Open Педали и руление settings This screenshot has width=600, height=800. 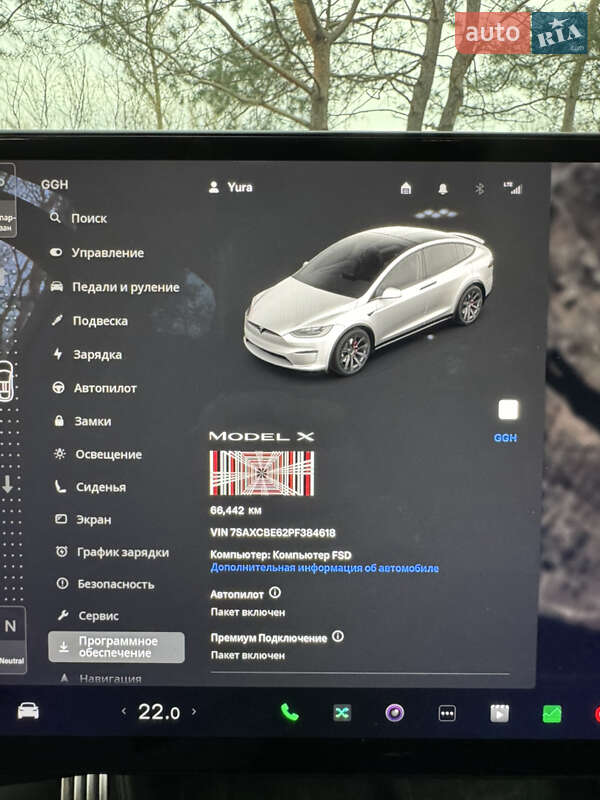[x=115, y=287]
